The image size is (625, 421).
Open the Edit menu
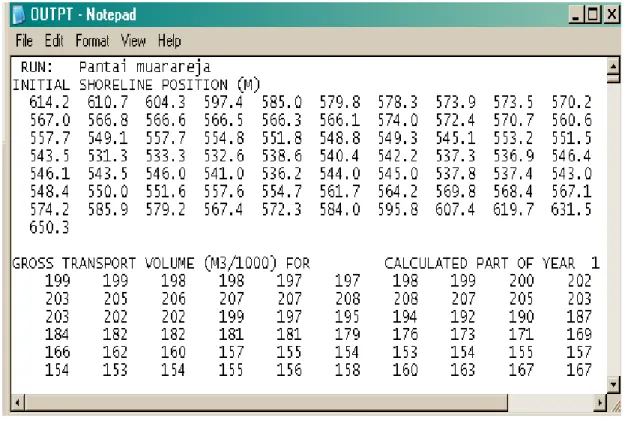click(54, 41)
